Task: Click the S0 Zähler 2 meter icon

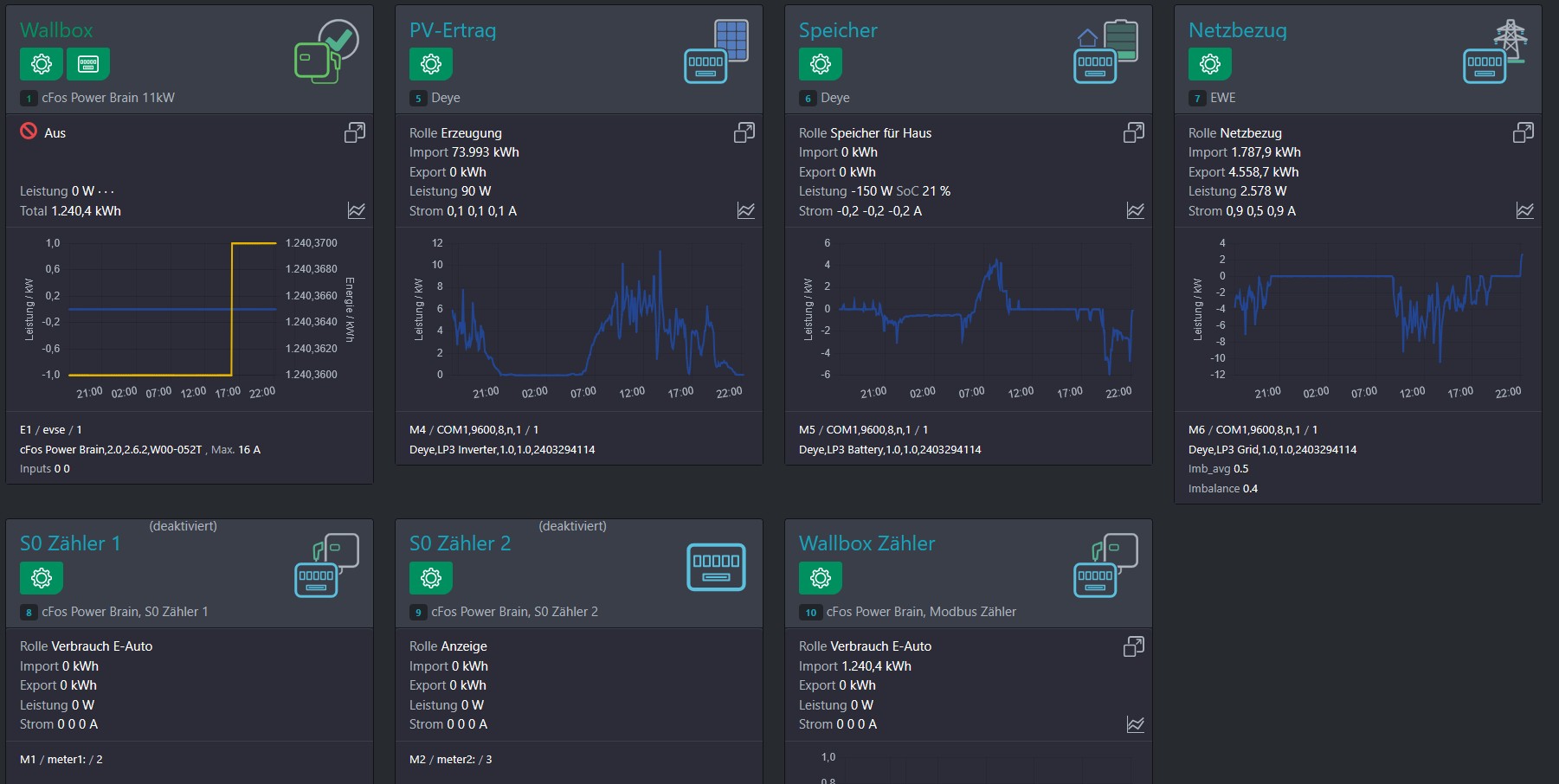Action: [x=716, y=567]
